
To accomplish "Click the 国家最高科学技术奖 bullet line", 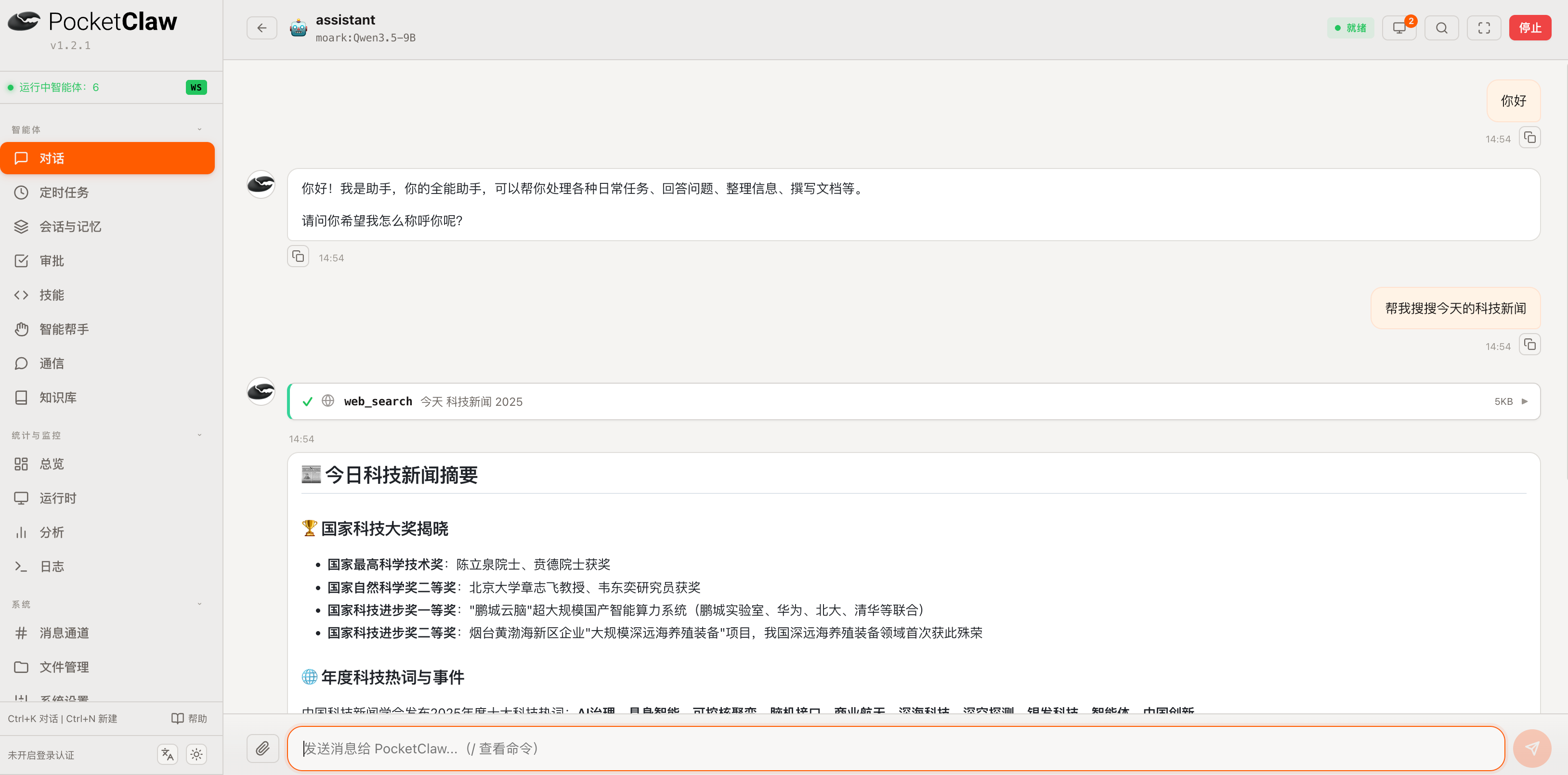I will (x=469, y=565).
